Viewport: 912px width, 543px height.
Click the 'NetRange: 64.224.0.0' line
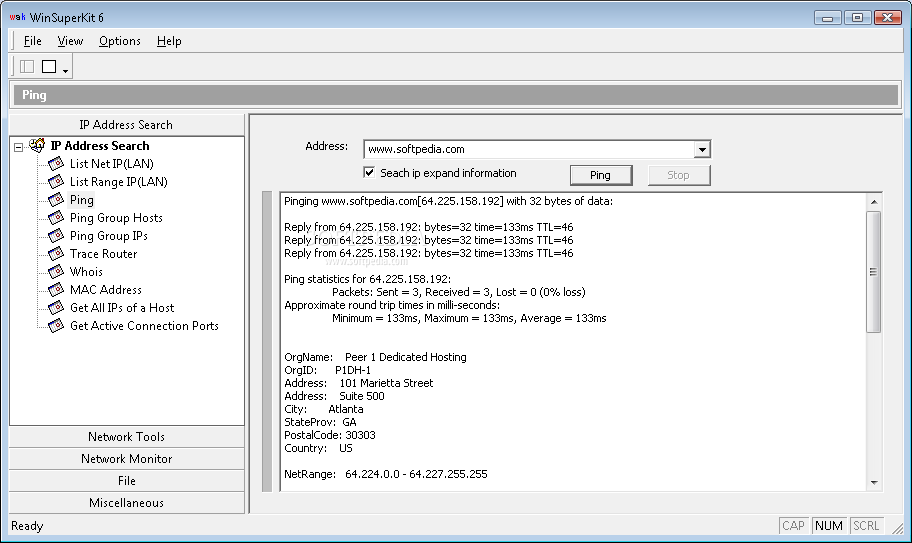click(x=386, y=474)
